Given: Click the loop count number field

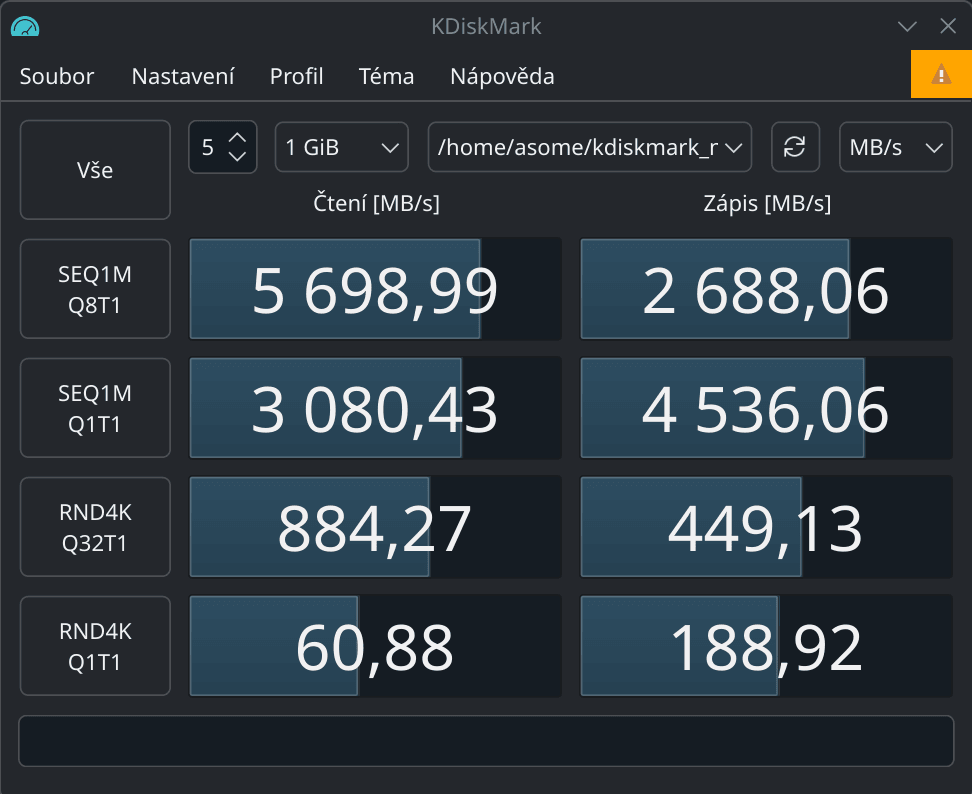Looking at the screenshot, I should click(208, 147).
